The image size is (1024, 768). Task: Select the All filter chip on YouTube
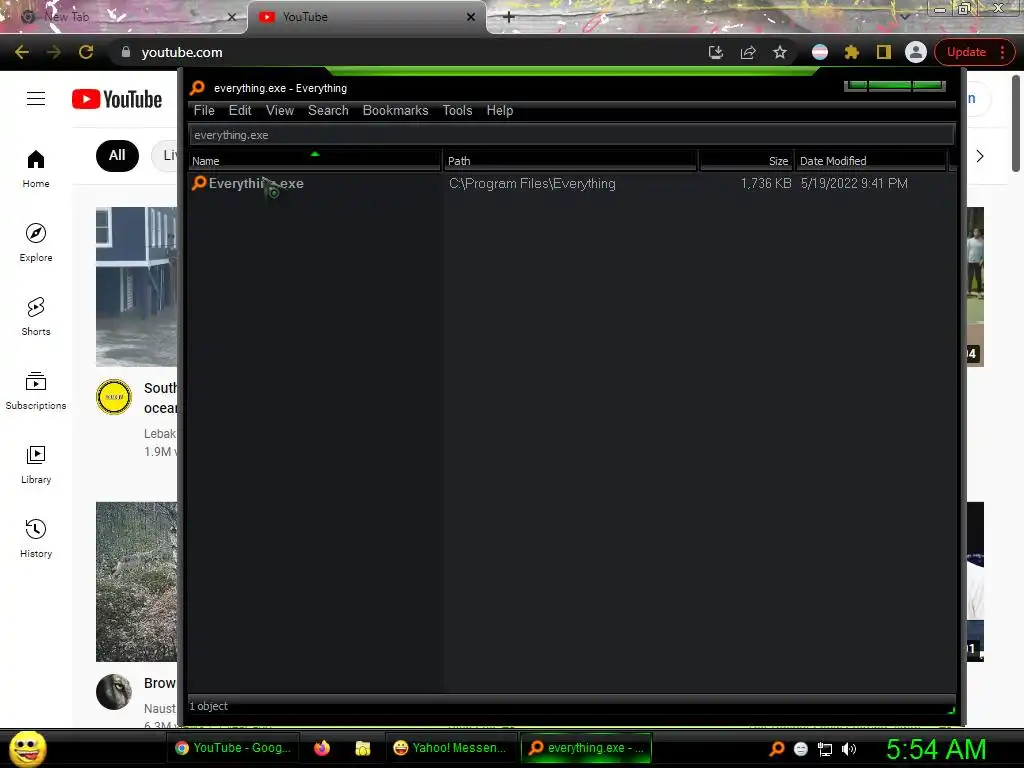click(117, 155)
